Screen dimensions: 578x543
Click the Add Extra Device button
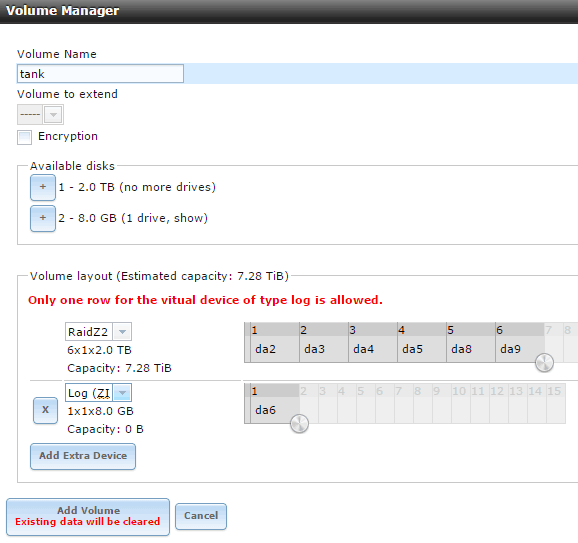tap(83, 456)
